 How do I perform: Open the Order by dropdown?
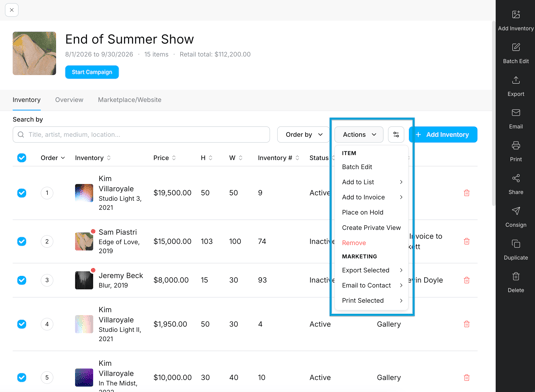[x=303, y=134]
